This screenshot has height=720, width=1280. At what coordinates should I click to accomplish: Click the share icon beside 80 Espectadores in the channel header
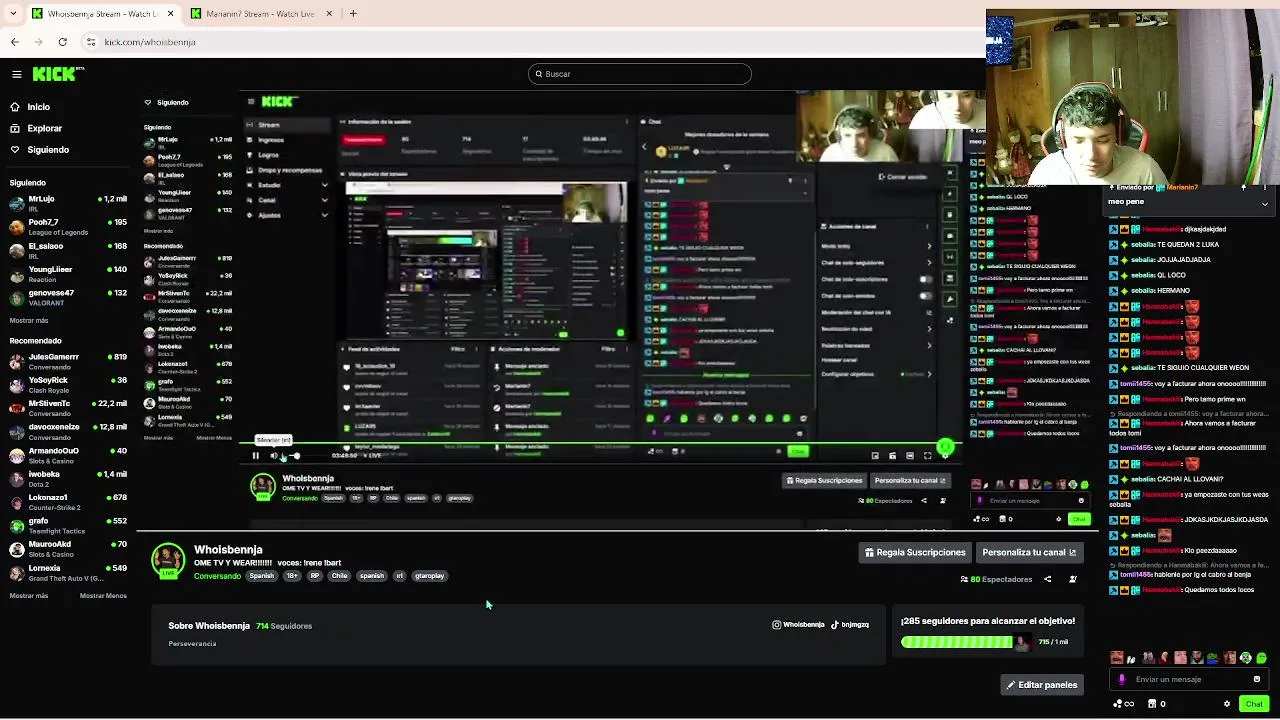coord(1047,579)
